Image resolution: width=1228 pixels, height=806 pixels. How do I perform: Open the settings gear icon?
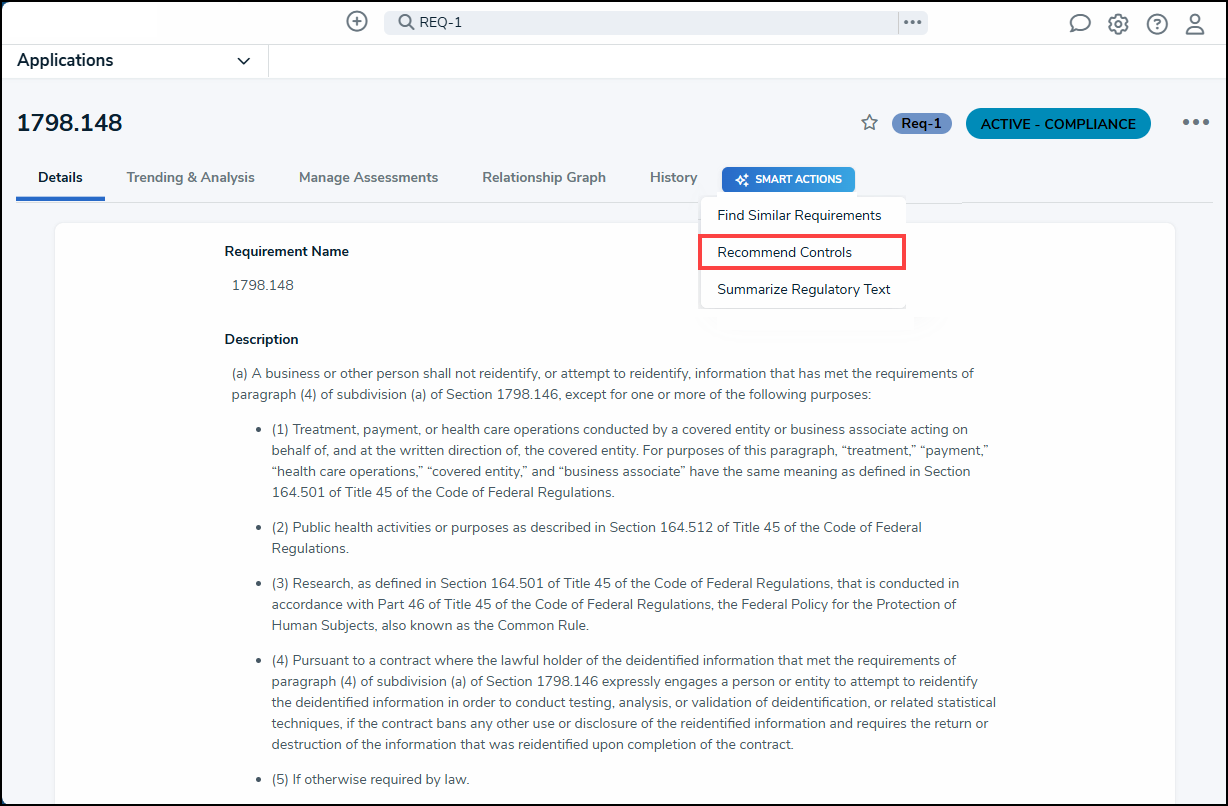1118,24
